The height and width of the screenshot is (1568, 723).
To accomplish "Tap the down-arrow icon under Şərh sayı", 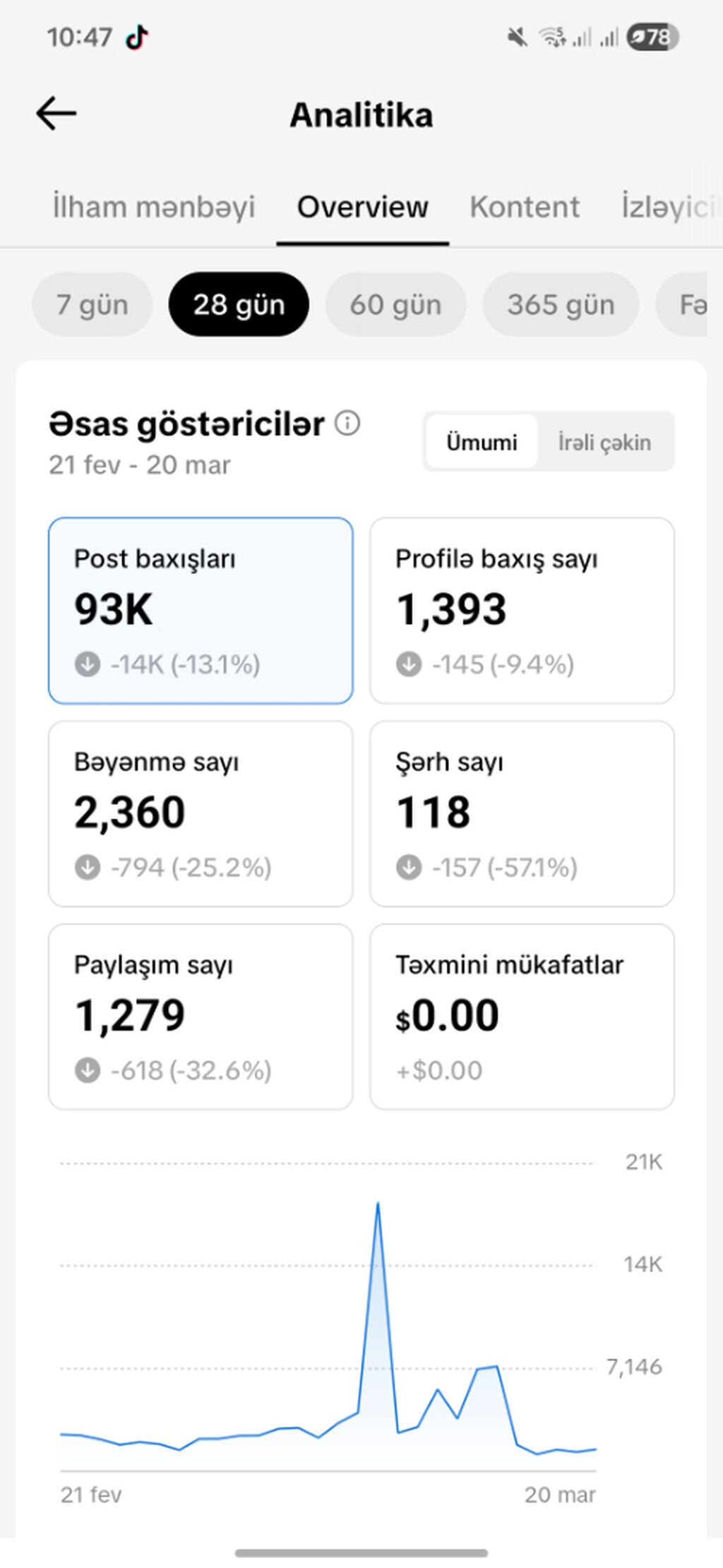I will point(409,867).
